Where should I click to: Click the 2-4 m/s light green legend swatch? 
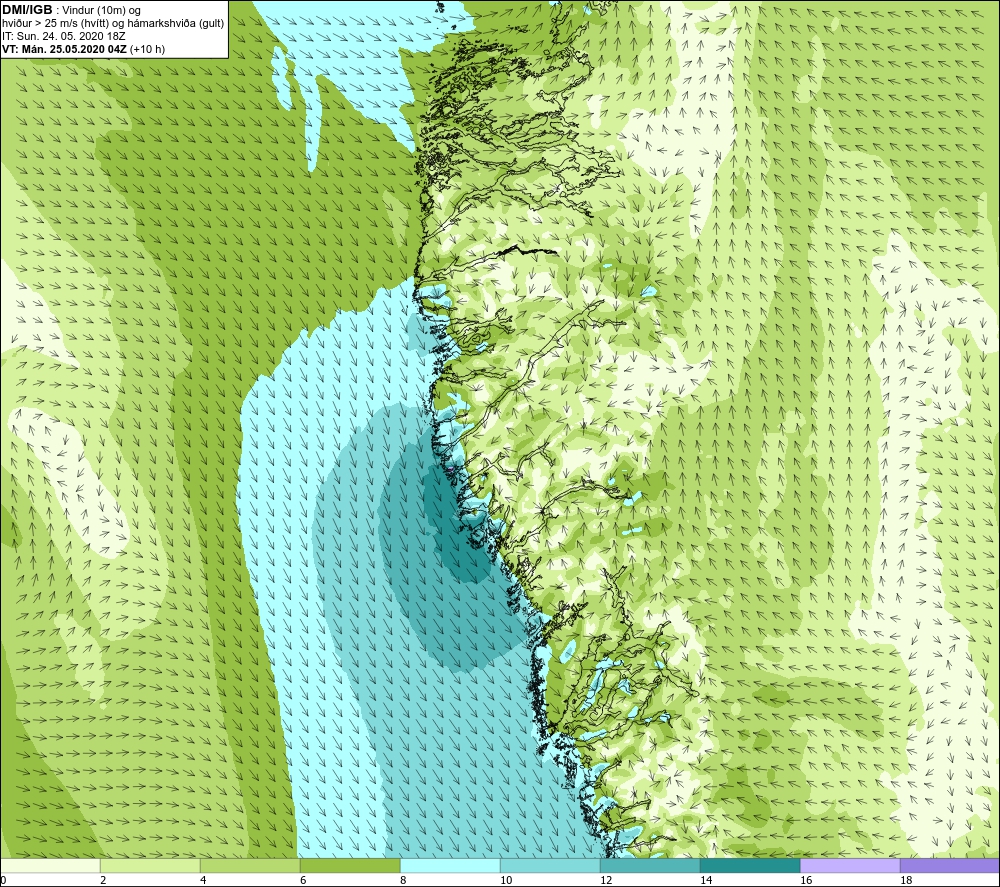[150, 865]
